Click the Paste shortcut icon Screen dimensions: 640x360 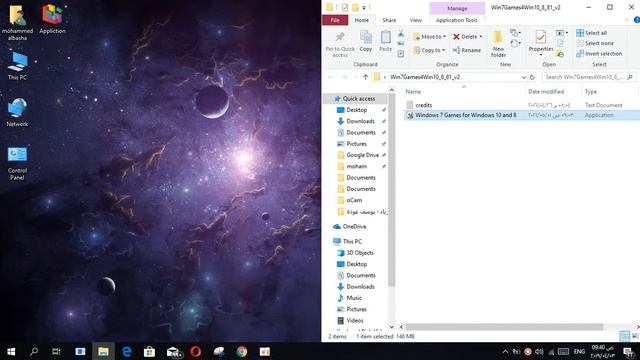pos(401,53)
